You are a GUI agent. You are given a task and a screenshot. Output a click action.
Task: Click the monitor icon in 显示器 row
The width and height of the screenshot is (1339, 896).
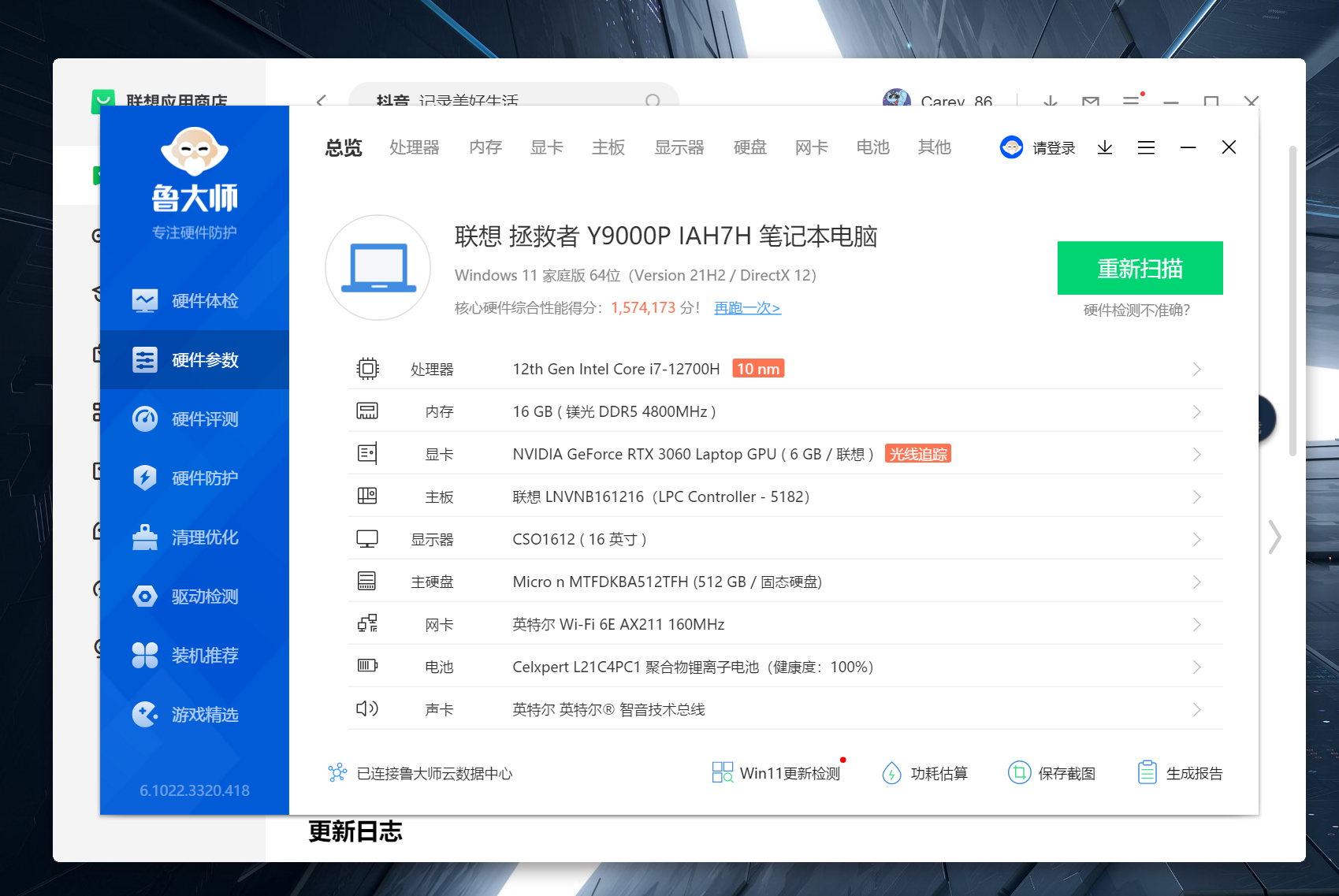tap(367, 539)
